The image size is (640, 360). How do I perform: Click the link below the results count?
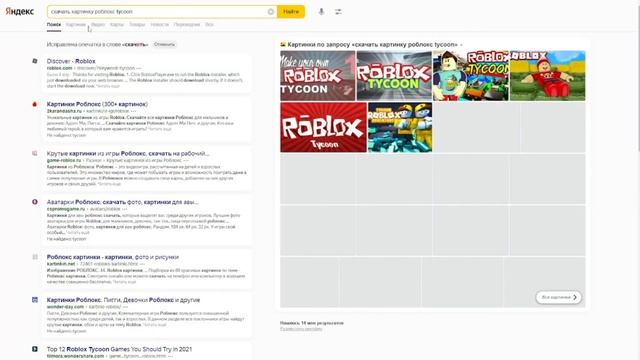click(301, 329)
